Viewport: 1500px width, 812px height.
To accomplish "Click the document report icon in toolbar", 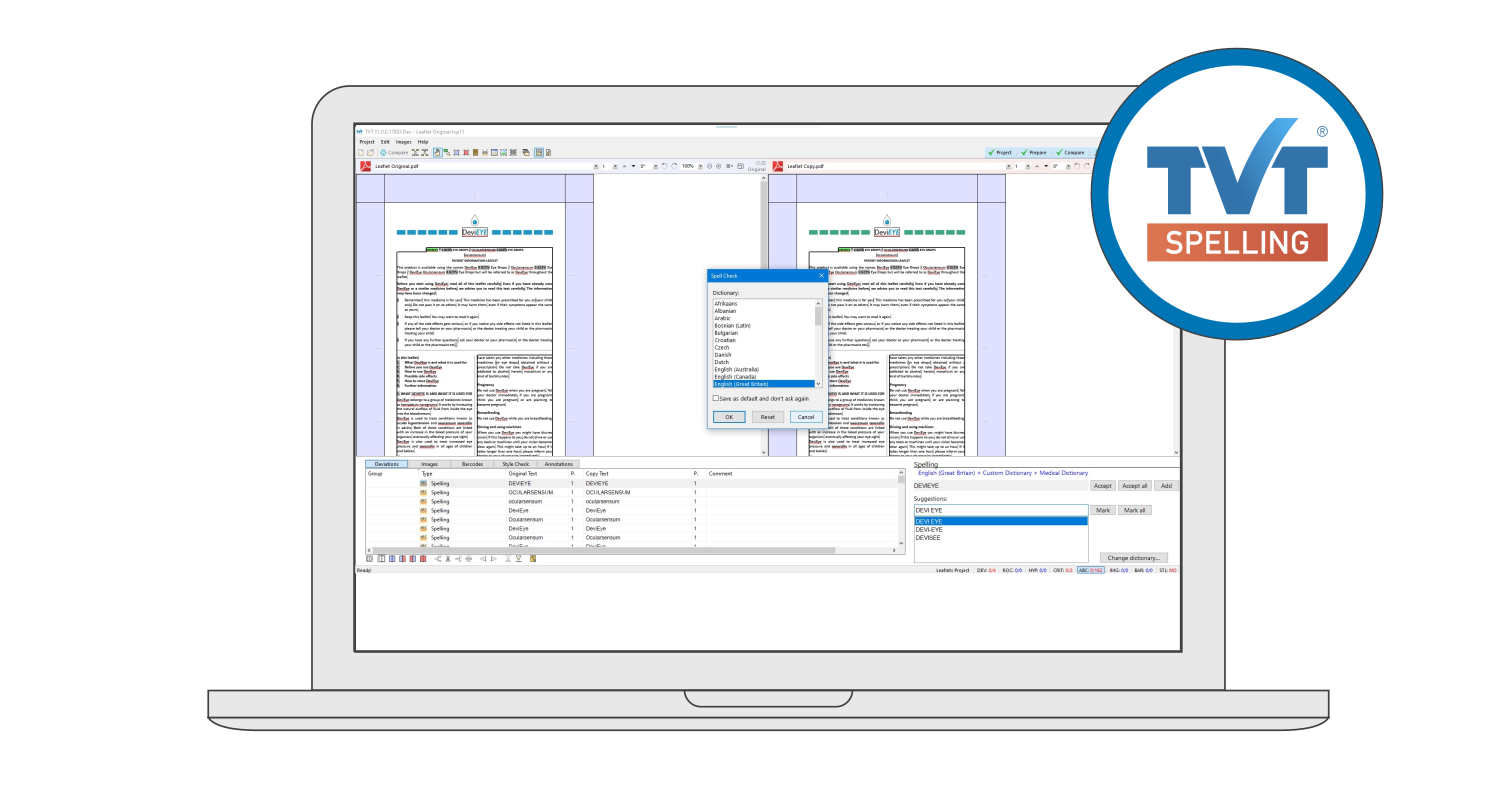I will (x=548, y=152).
